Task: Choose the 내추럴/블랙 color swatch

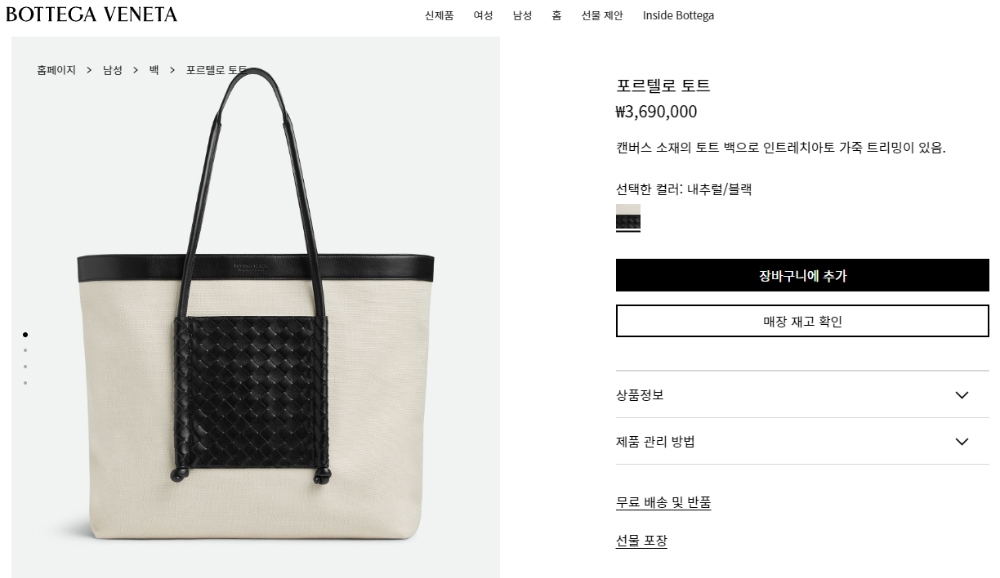Action: click(x=628, y=218)
